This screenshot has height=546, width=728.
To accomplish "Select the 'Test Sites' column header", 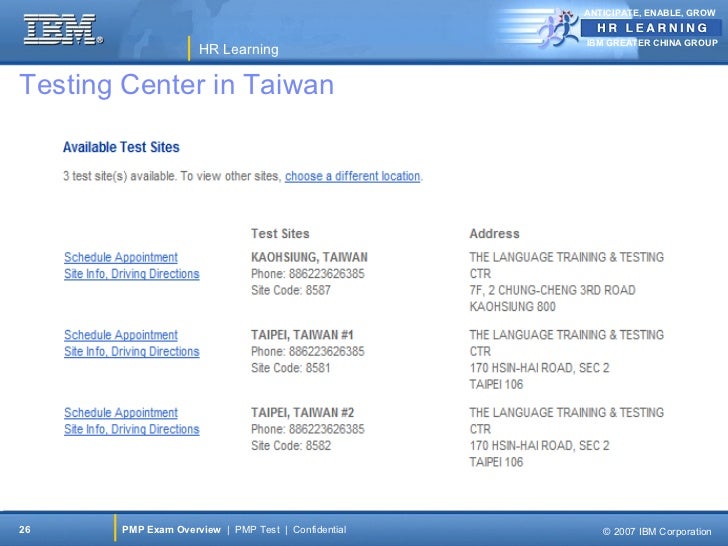I will [280, 234].
